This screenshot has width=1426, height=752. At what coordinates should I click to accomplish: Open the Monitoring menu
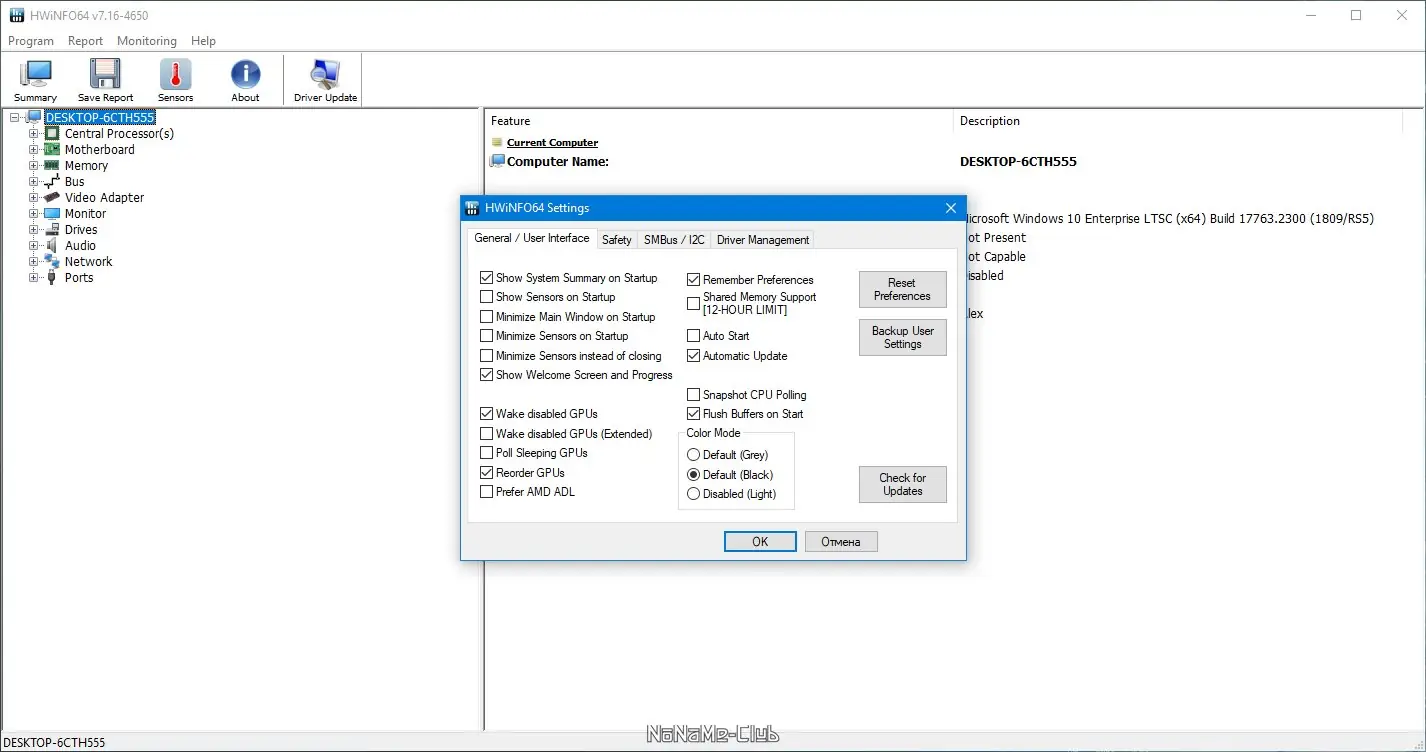coord(147,41)
